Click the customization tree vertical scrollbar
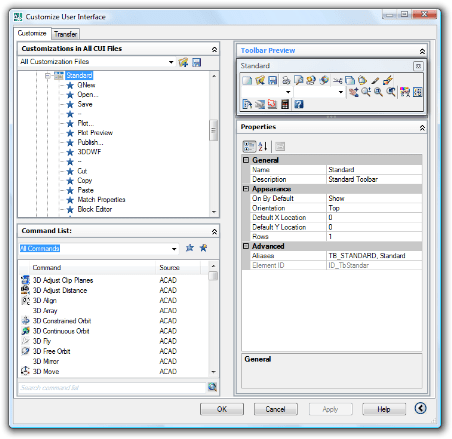 pyautogui.click(x=214, y=144)
